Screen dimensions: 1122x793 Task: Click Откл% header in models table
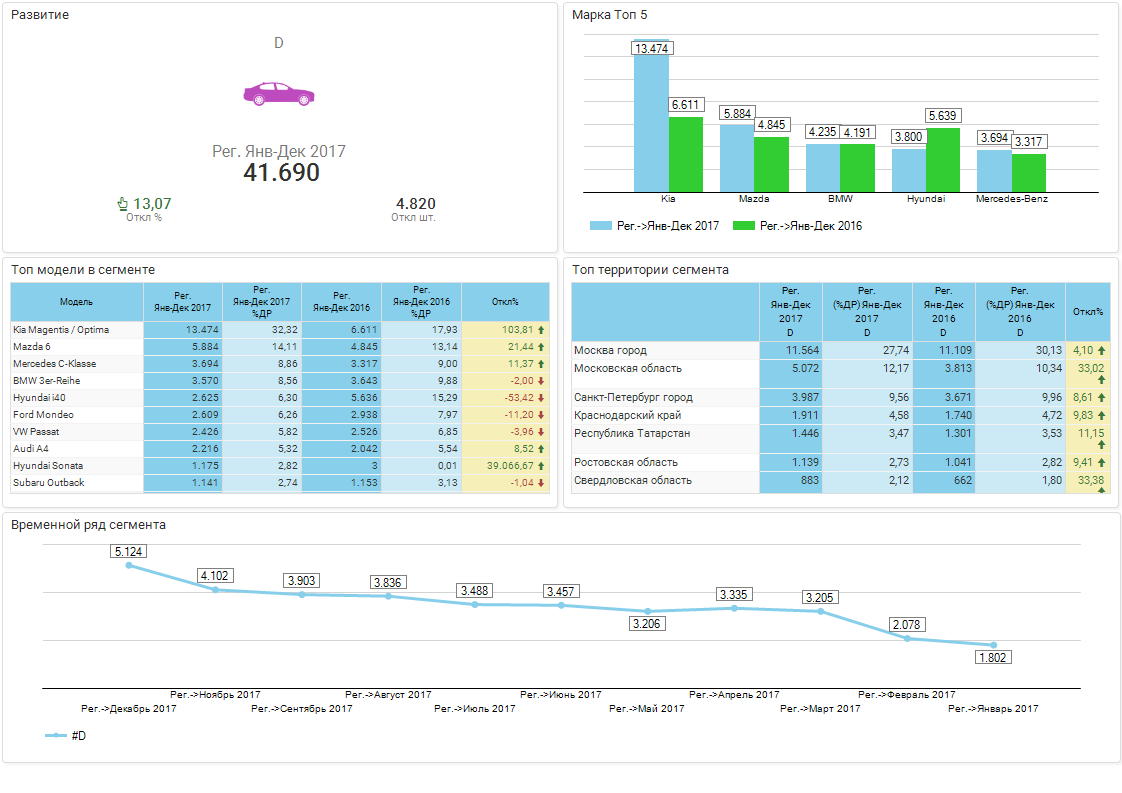pyautogui.click(x=505, y=302)
